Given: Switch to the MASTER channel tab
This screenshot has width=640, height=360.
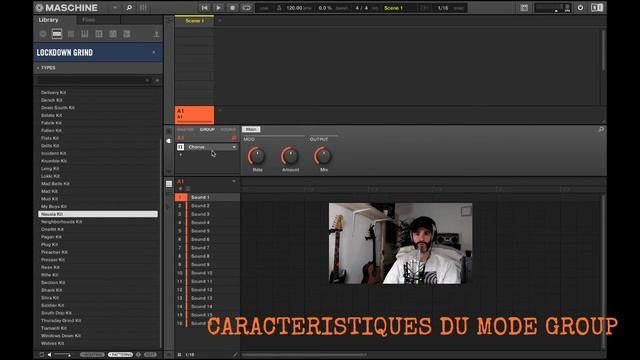Looking at the screenshot, I should click(185, 129).
